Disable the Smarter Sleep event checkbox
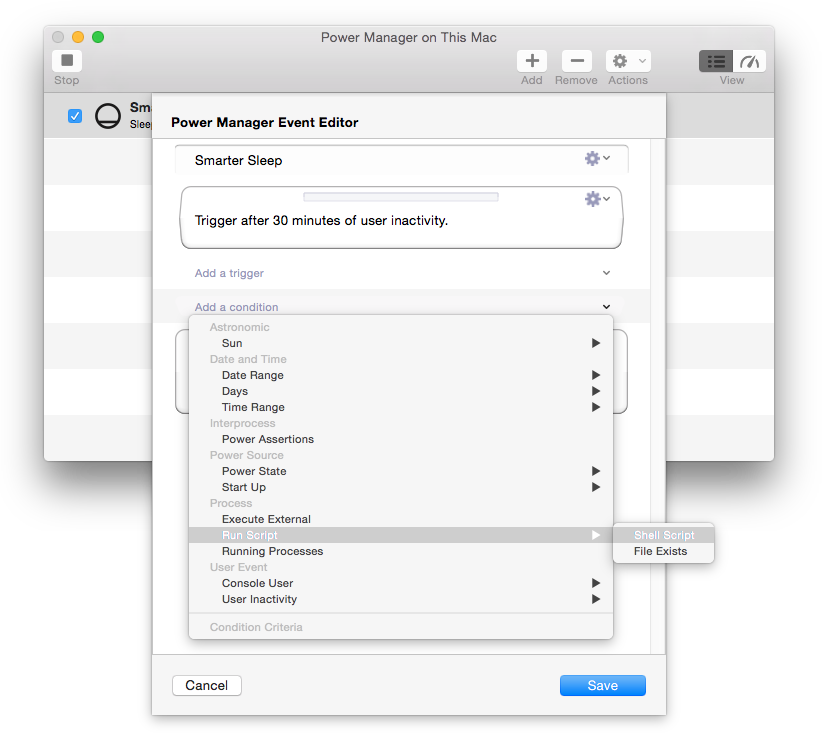Screen dimensions: 822x733 (x=75, y=116)
